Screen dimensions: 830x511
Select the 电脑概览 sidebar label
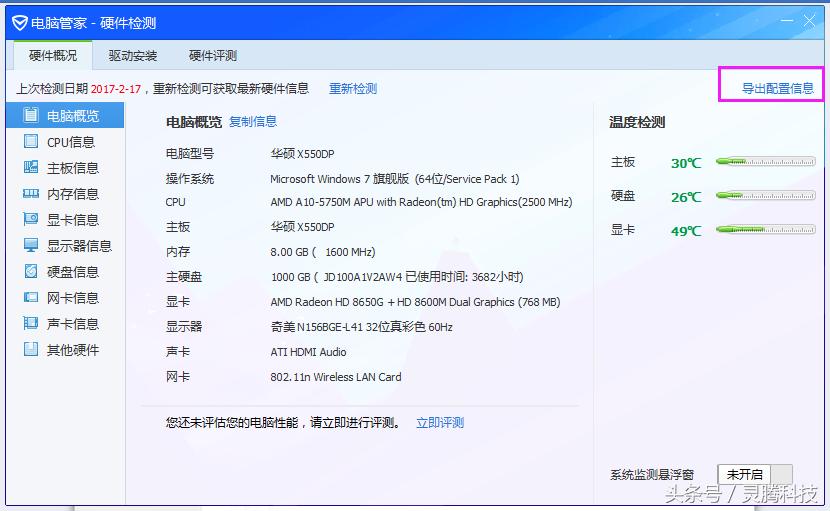(x=73, y=116)
